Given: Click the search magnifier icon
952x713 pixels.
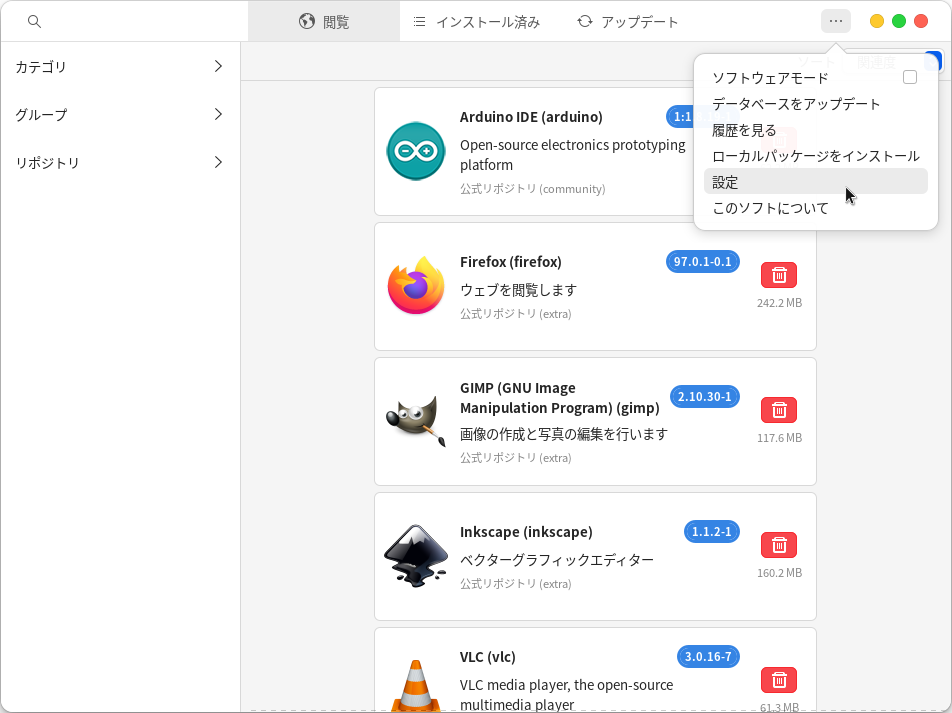Looking at the screenshot, I should coord(34,21).
